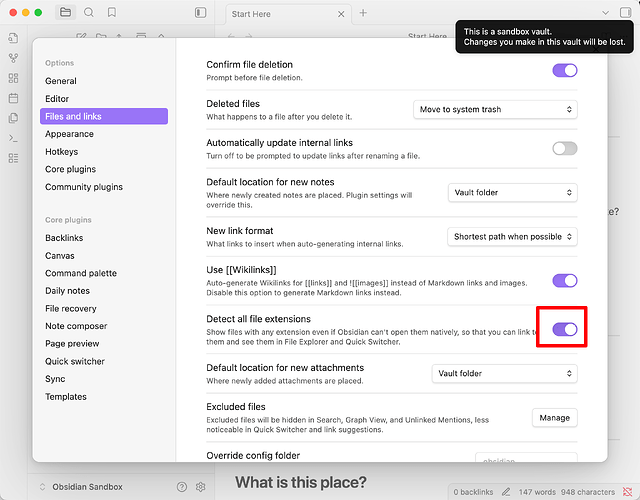Expand Default location for new attachments dropdown

505,373
